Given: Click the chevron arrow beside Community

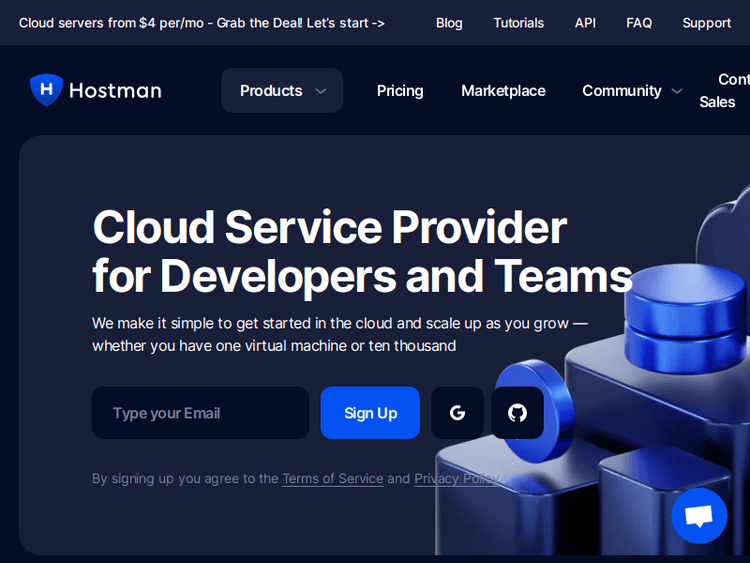Looking at the screenshot, I should coord(677,91).
